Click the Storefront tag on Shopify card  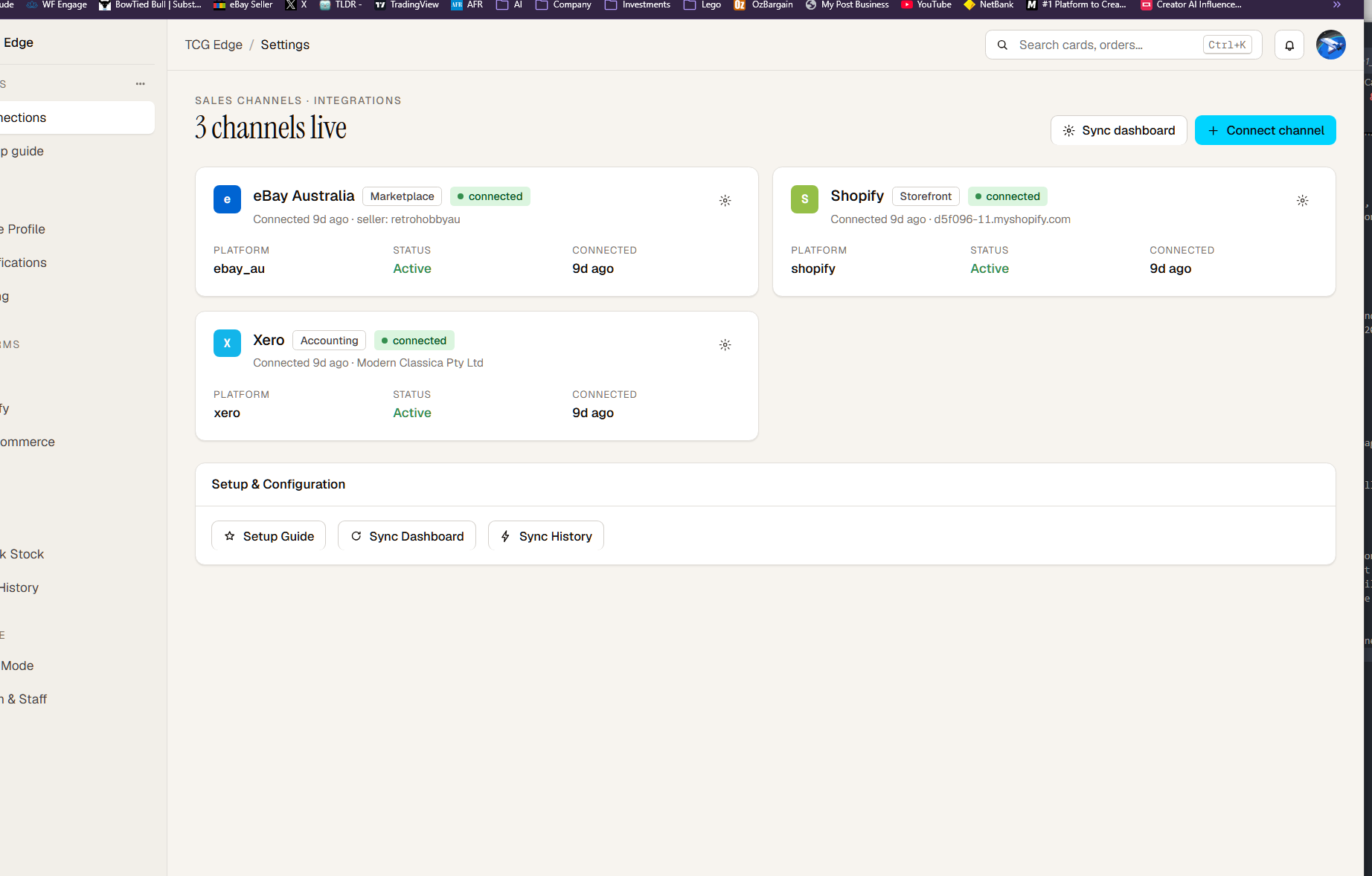(x=926, y=196)
